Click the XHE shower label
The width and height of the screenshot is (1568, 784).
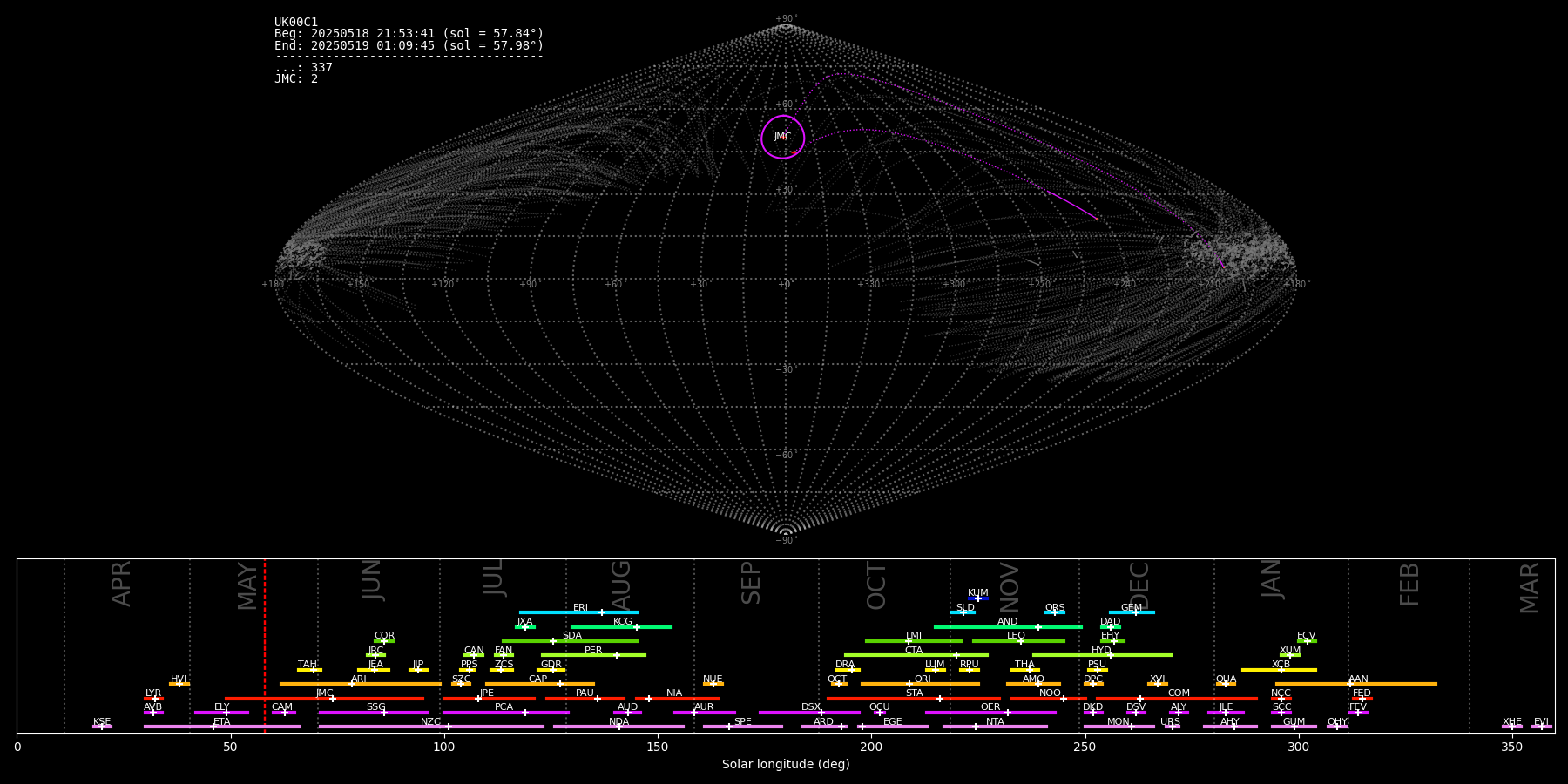tap(1511, 722)
